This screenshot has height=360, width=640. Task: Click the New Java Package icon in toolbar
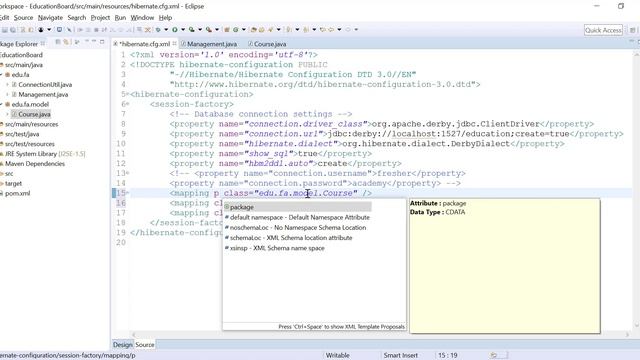[x=227, y=30]
